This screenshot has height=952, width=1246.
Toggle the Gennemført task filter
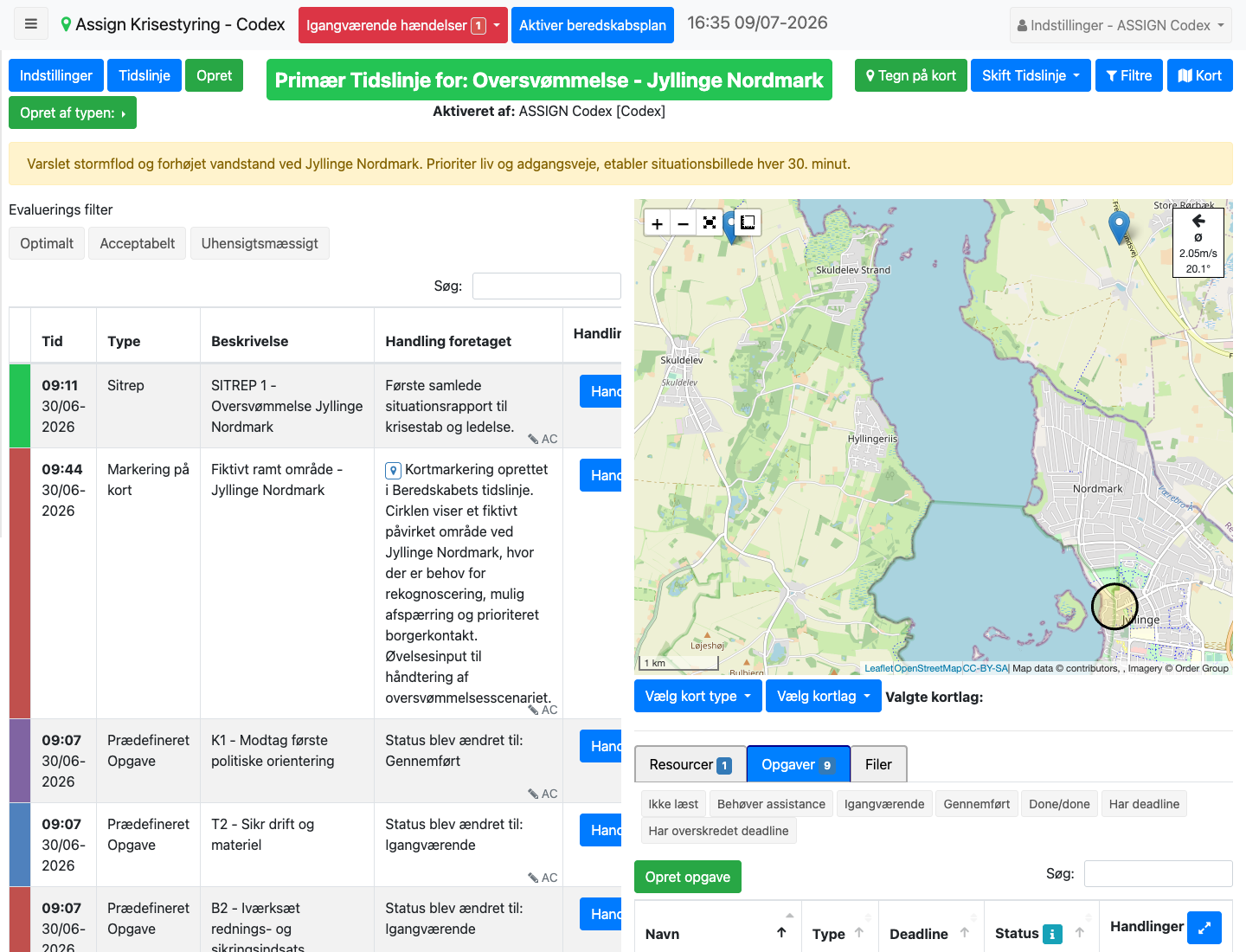click(x=977, y=804)
